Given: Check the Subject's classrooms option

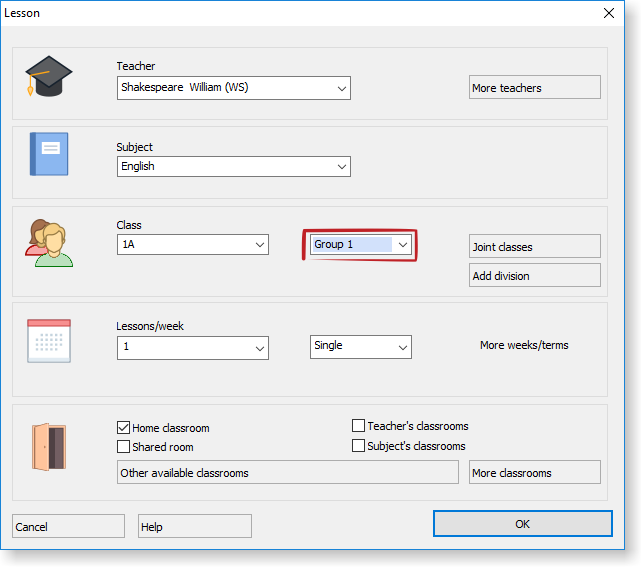Looking at the screenshot, I should pos(359,446).
